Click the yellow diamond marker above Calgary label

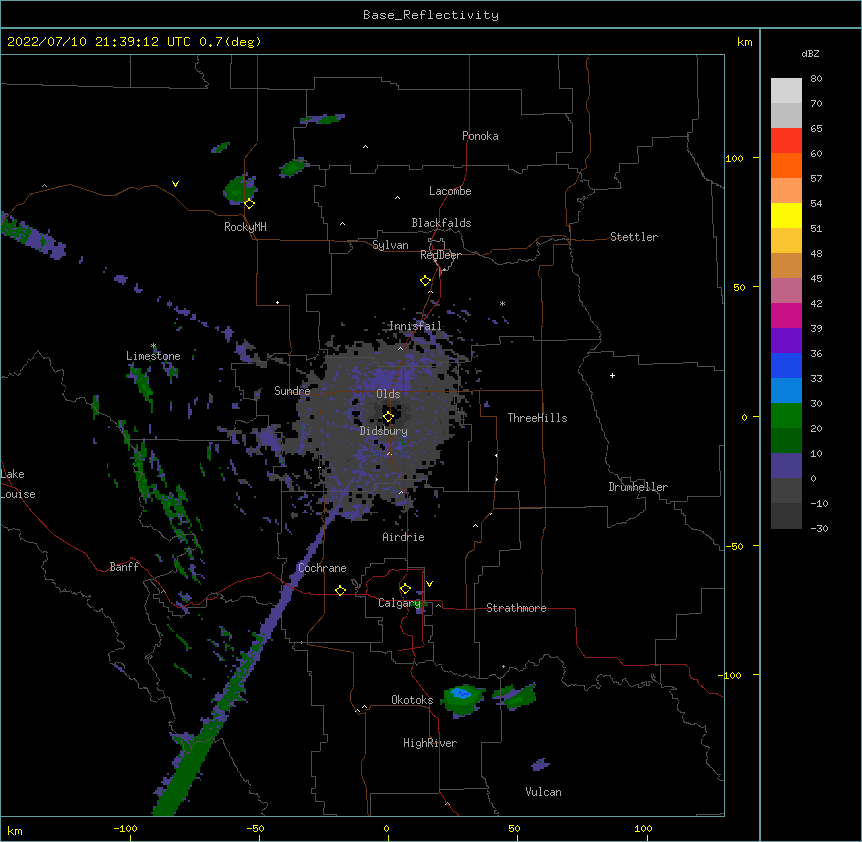click(x=405, y=589)
